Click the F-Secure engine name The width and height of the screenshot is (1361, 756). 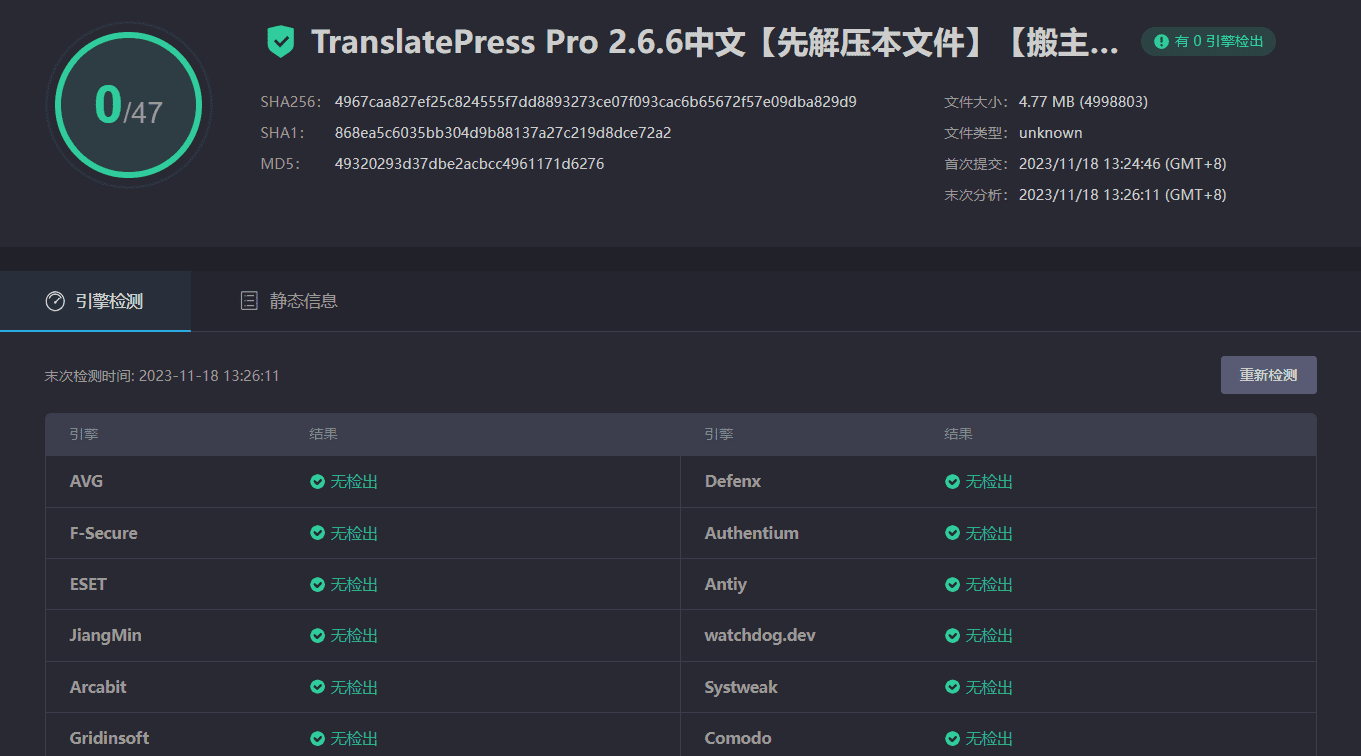coord(104,533)
